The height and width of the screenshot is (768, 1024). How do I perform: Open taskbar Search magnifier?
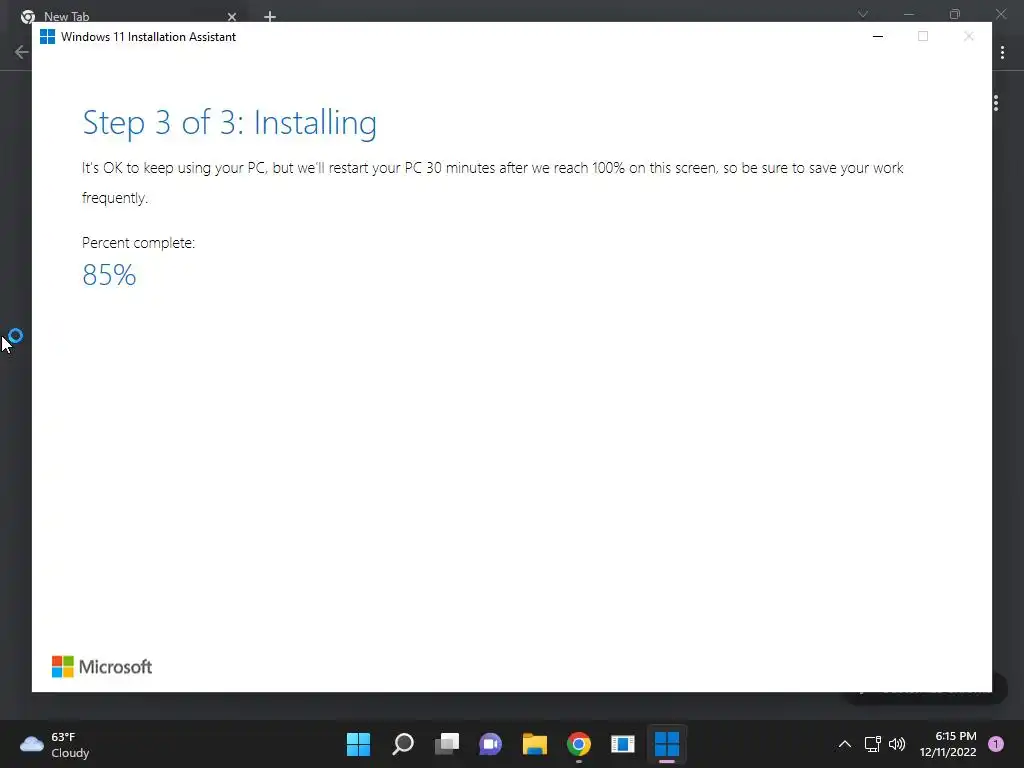402,744
